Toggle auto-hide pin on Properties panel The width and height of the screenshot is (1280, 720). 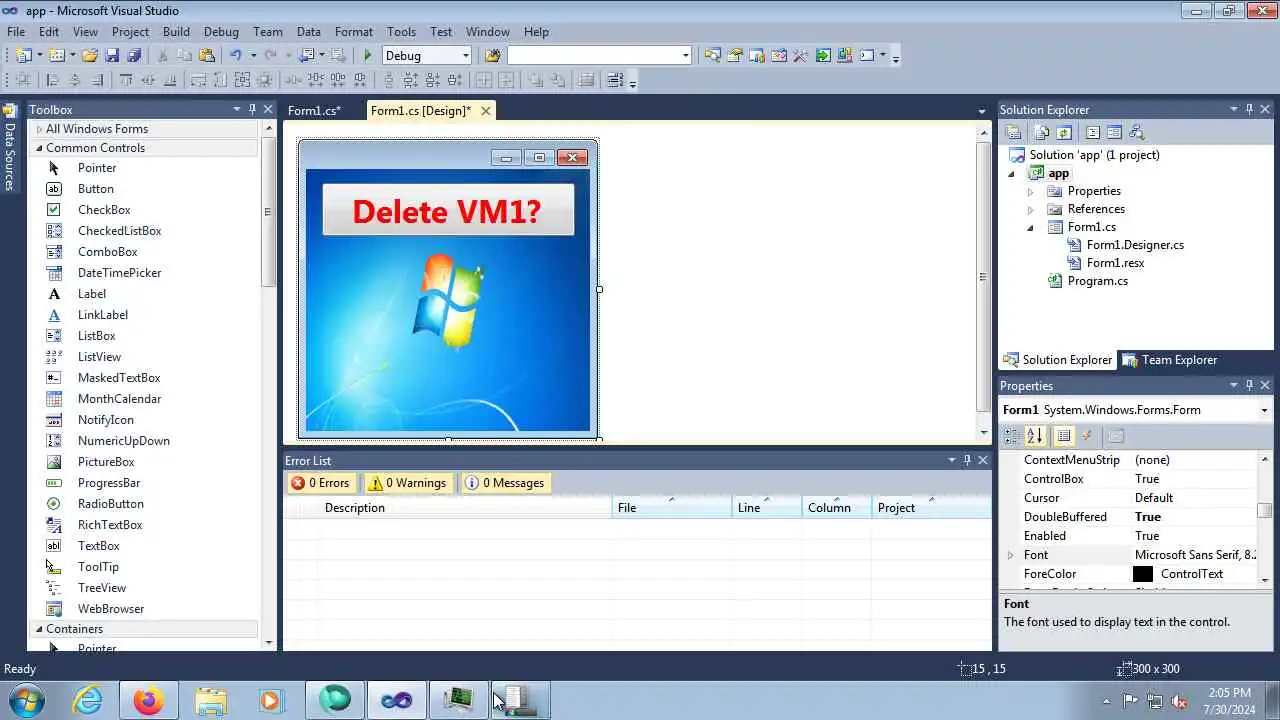(x=1249, y=385)
